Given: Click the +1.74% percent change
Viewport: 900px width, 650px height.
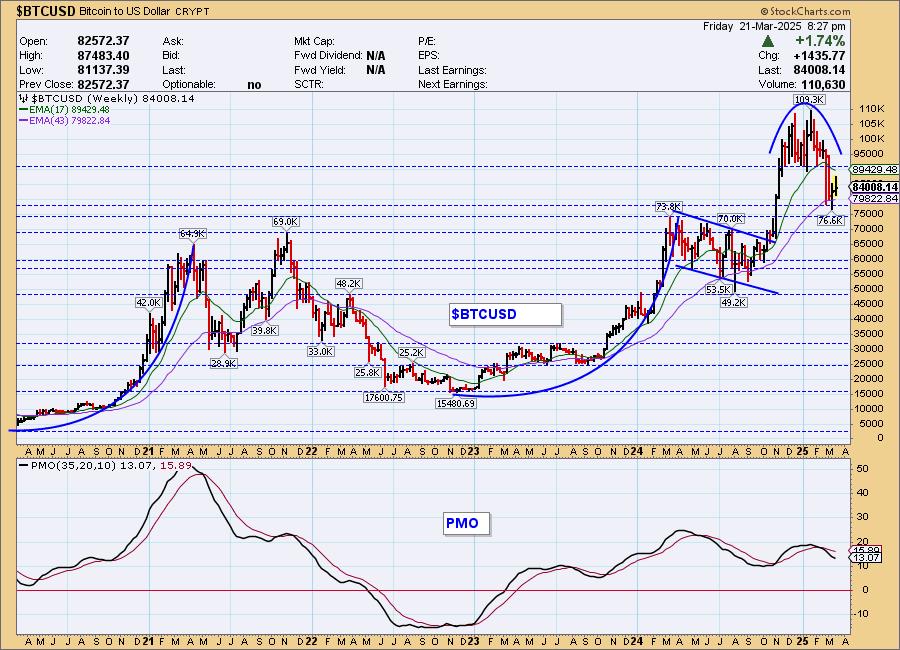Looking at the screenshot, I should pyautogui.click(x=820, y=41).
